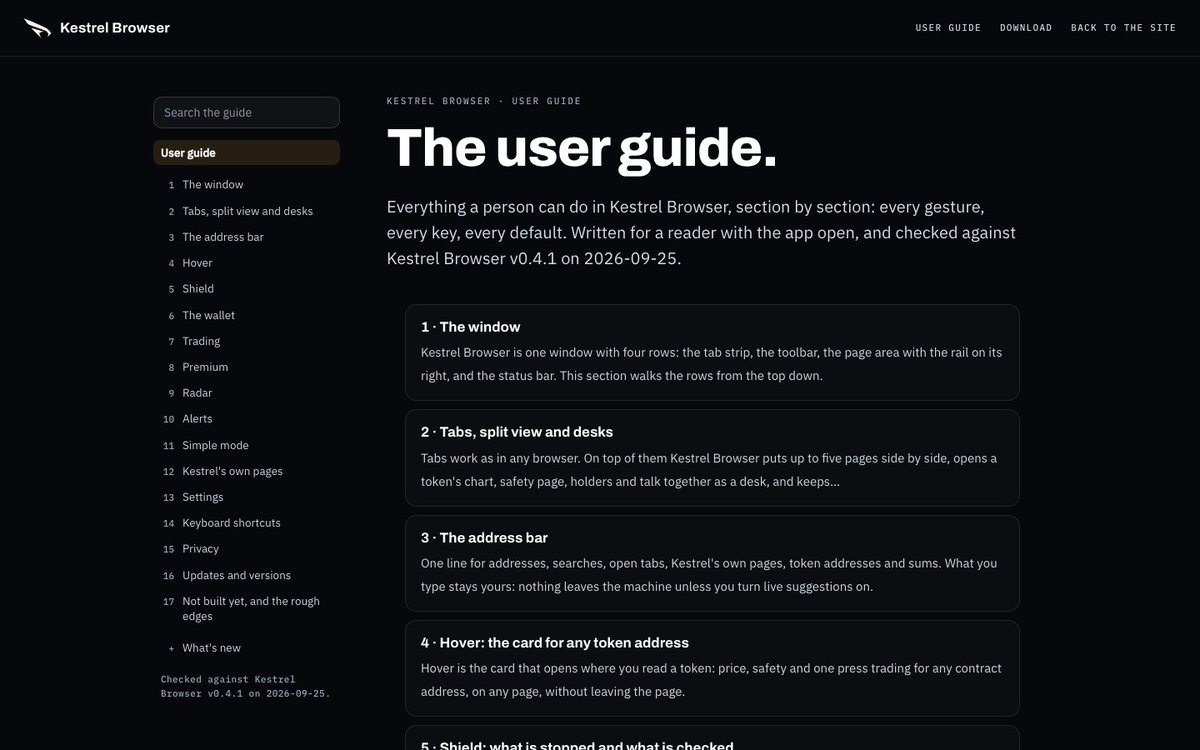This screenshot has width=1200, height=750.
Task: Open sidebar item 13 Settings
Action: pyautogui.click(x=246, y=497)
